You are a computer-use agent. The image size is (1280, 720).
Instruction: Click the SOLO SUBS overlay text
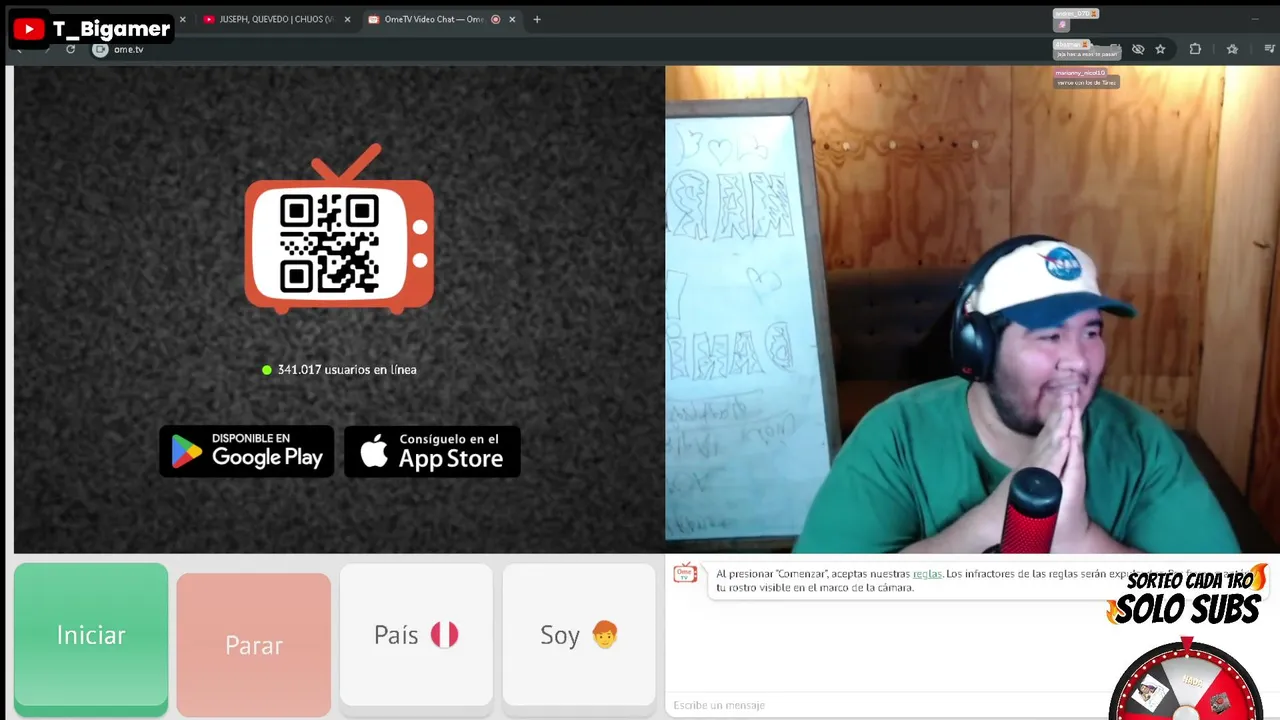coord(1187,608)
